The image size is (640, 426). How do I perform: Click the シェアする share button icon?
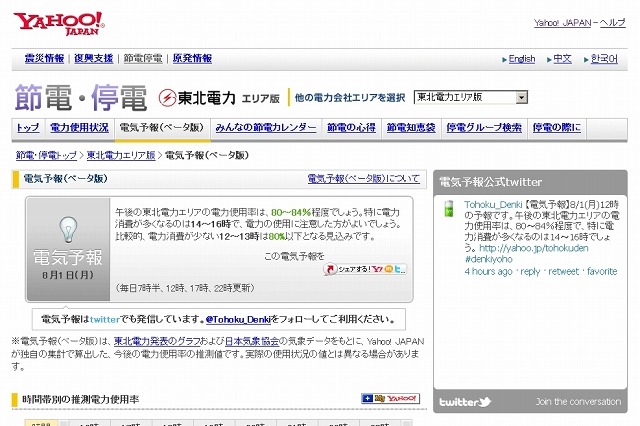pos(364,269)
